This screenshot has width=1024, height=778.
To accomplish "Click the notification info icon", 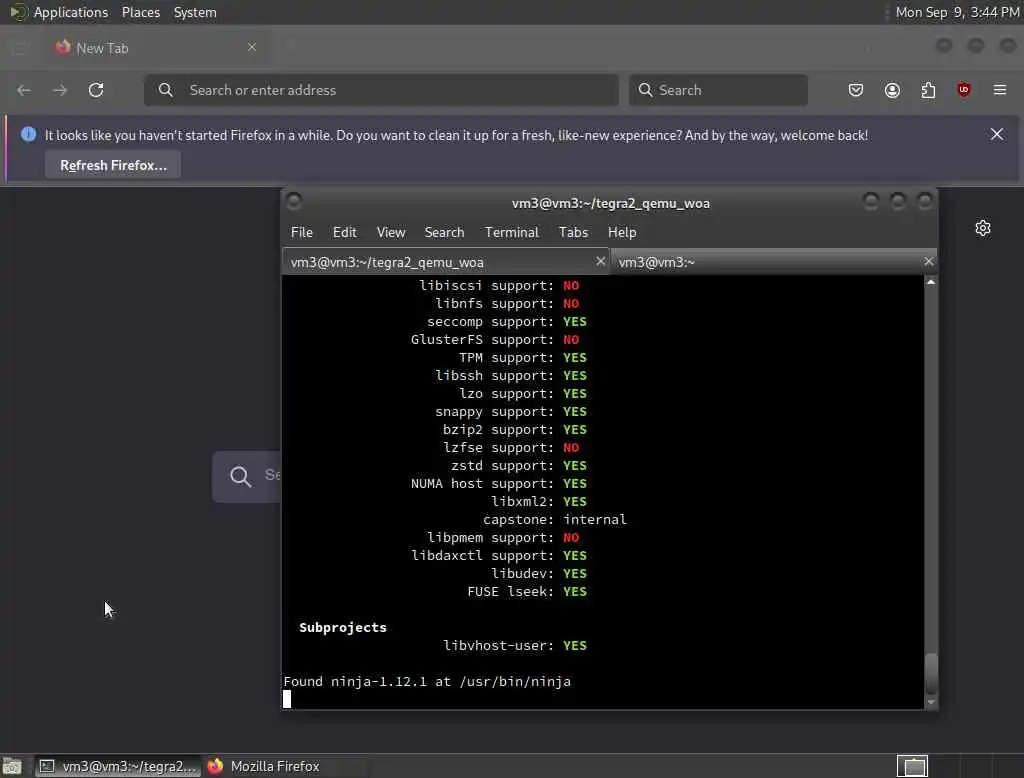I will click(28, 135).
